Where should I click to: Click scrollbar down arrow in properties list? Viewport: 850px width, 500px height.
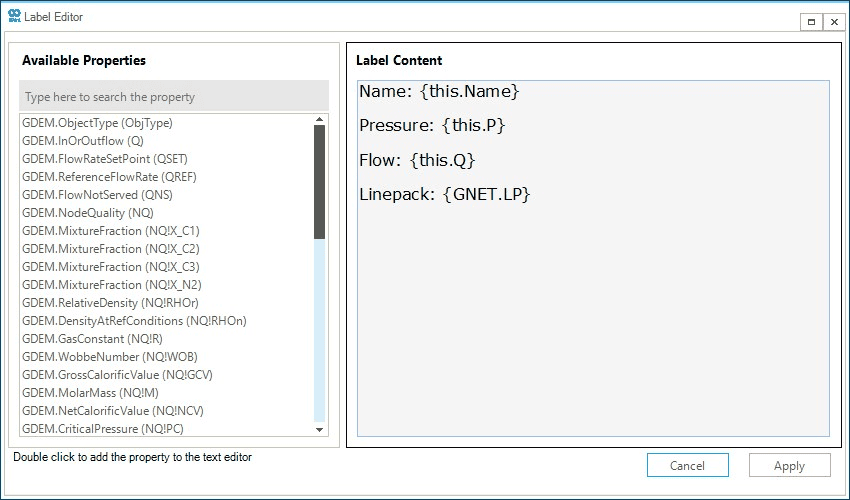(x=320, y=430)
